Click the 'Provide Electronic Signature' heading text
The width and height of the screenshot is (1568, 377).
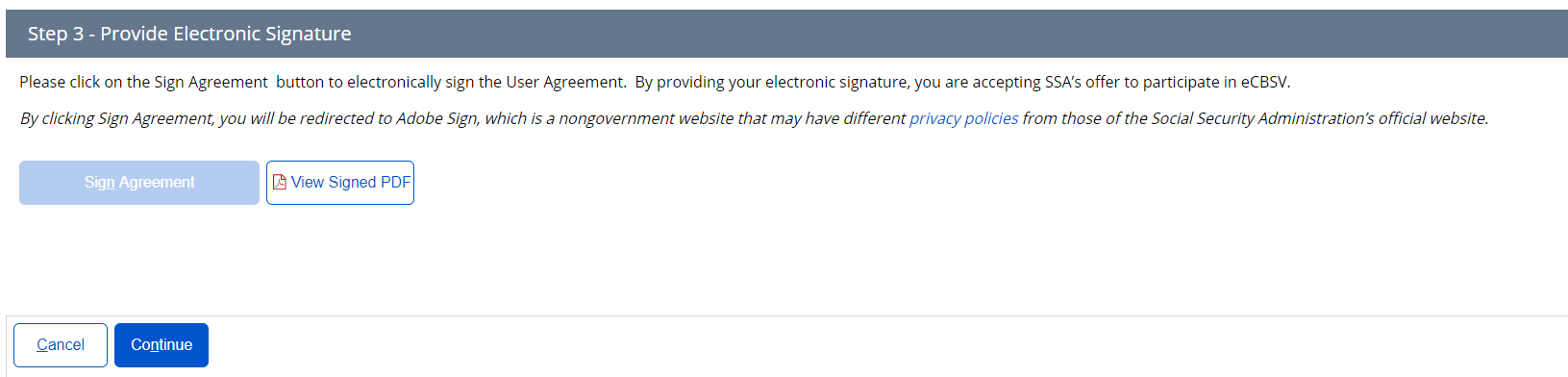pos(226,34)
